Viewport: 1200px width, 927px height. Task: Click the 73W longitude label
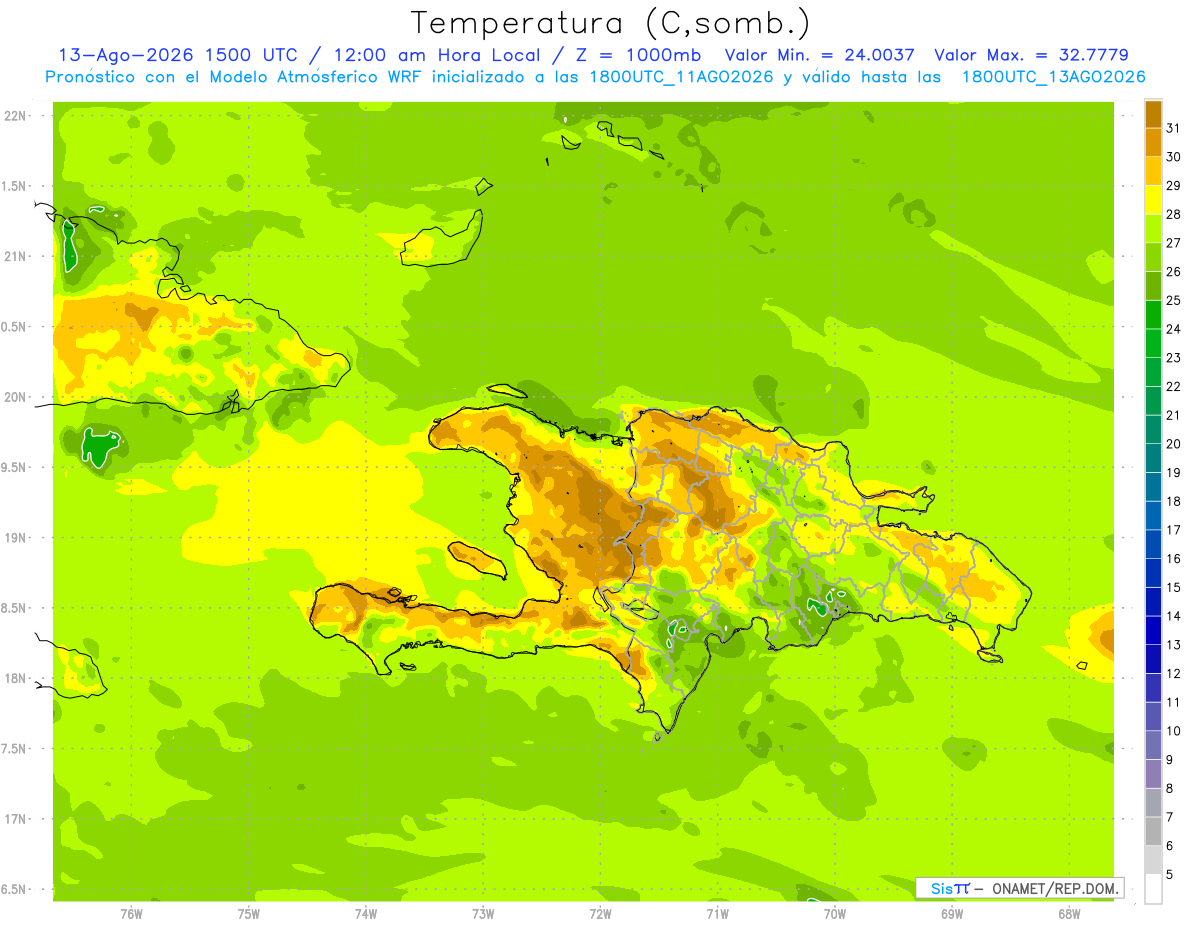tap(483, 913)
